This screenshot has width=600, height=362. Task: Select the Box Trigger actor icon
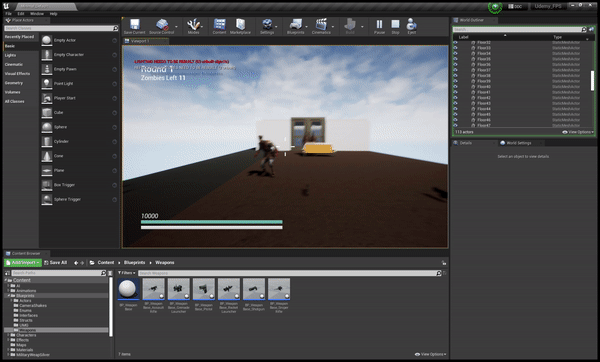pos(47,185)
